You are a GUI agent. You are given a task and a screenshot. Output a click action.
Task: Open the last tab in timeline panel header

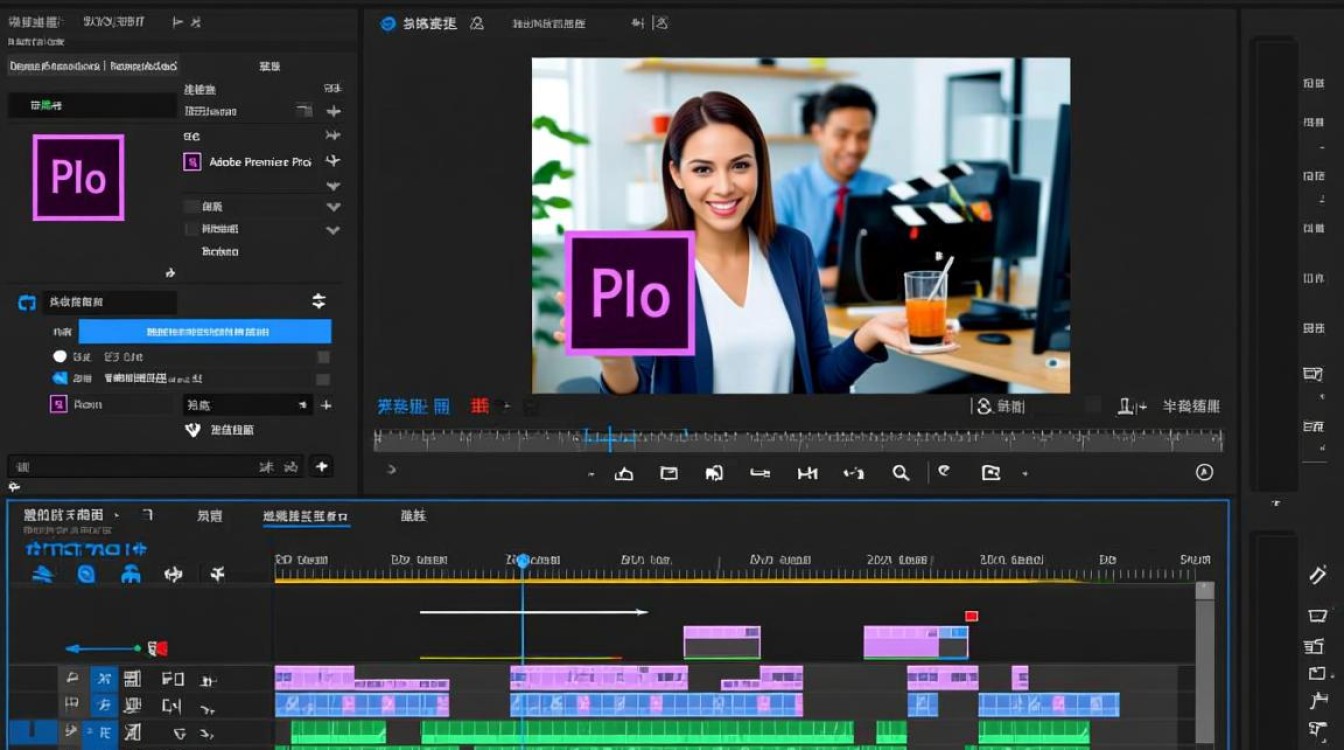click(413, 516)
